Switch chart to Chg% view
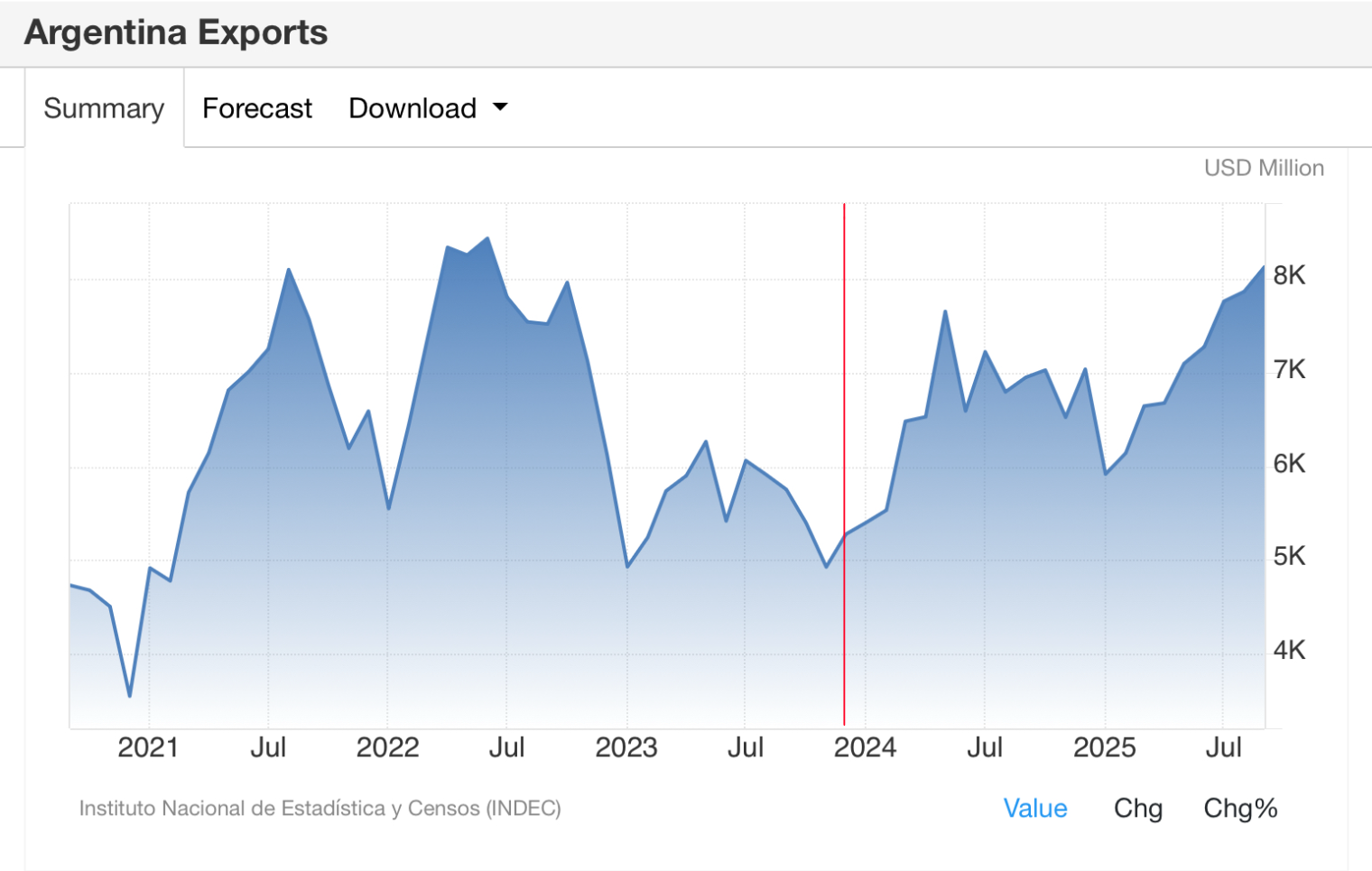1372x871 pixels. (x=1240, y=808)
